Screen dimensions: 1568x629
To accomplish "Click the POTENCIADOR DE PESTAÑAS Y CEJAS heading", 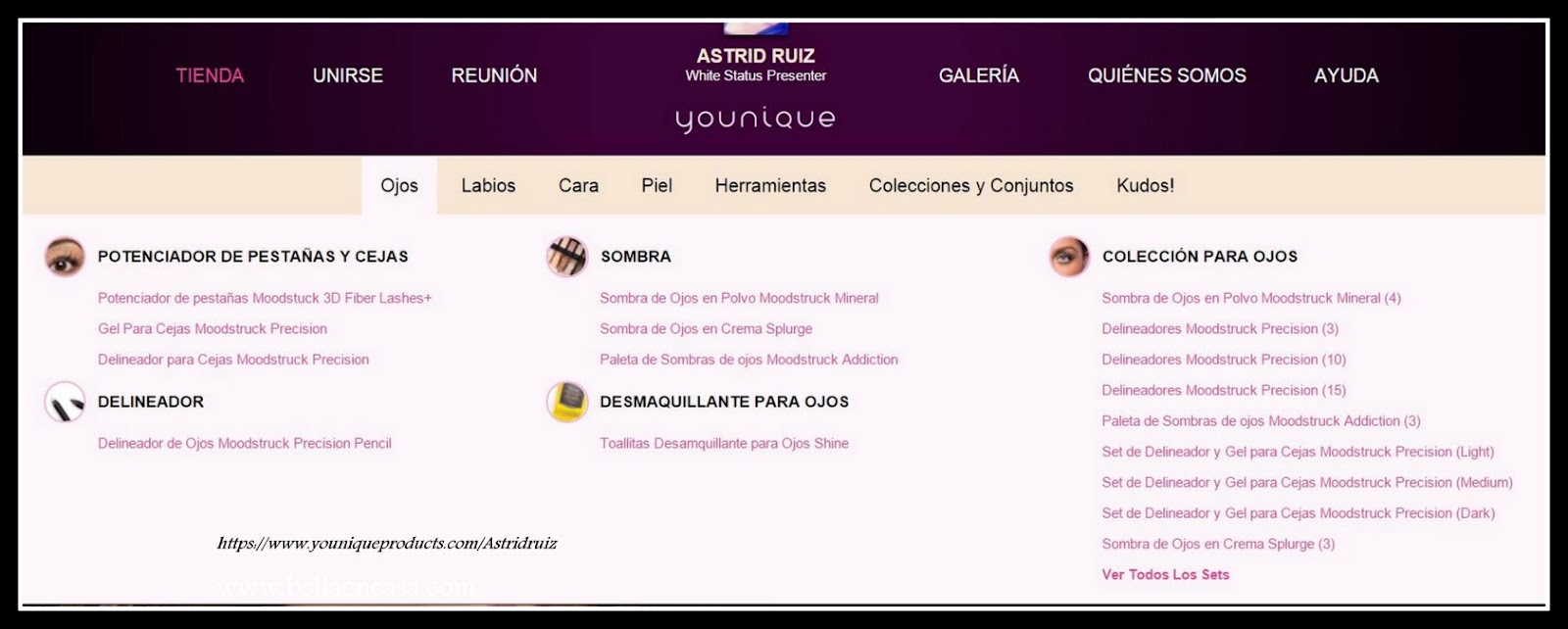I will (x=253, y=257).
